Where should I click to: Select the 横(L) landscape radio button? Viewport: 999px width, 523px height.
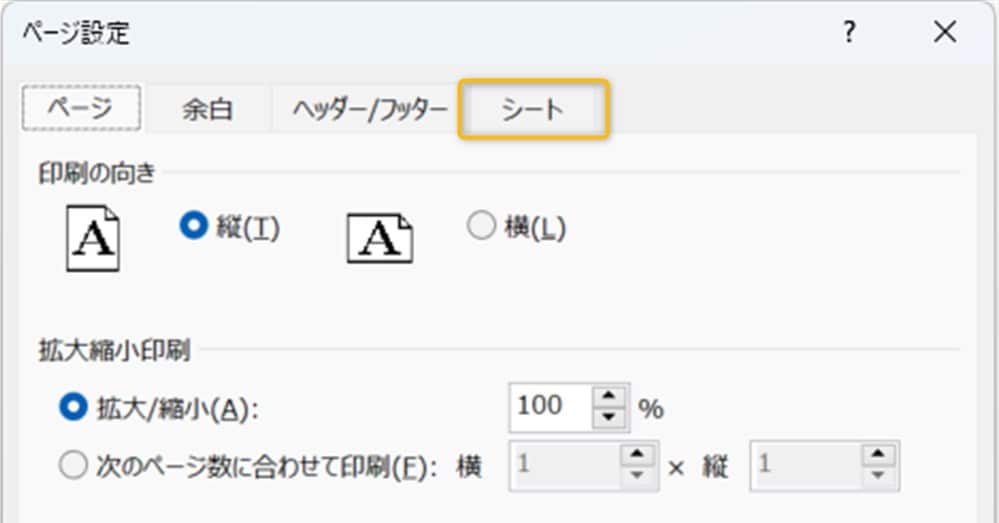pyautogui.click(x=481, y=227)
